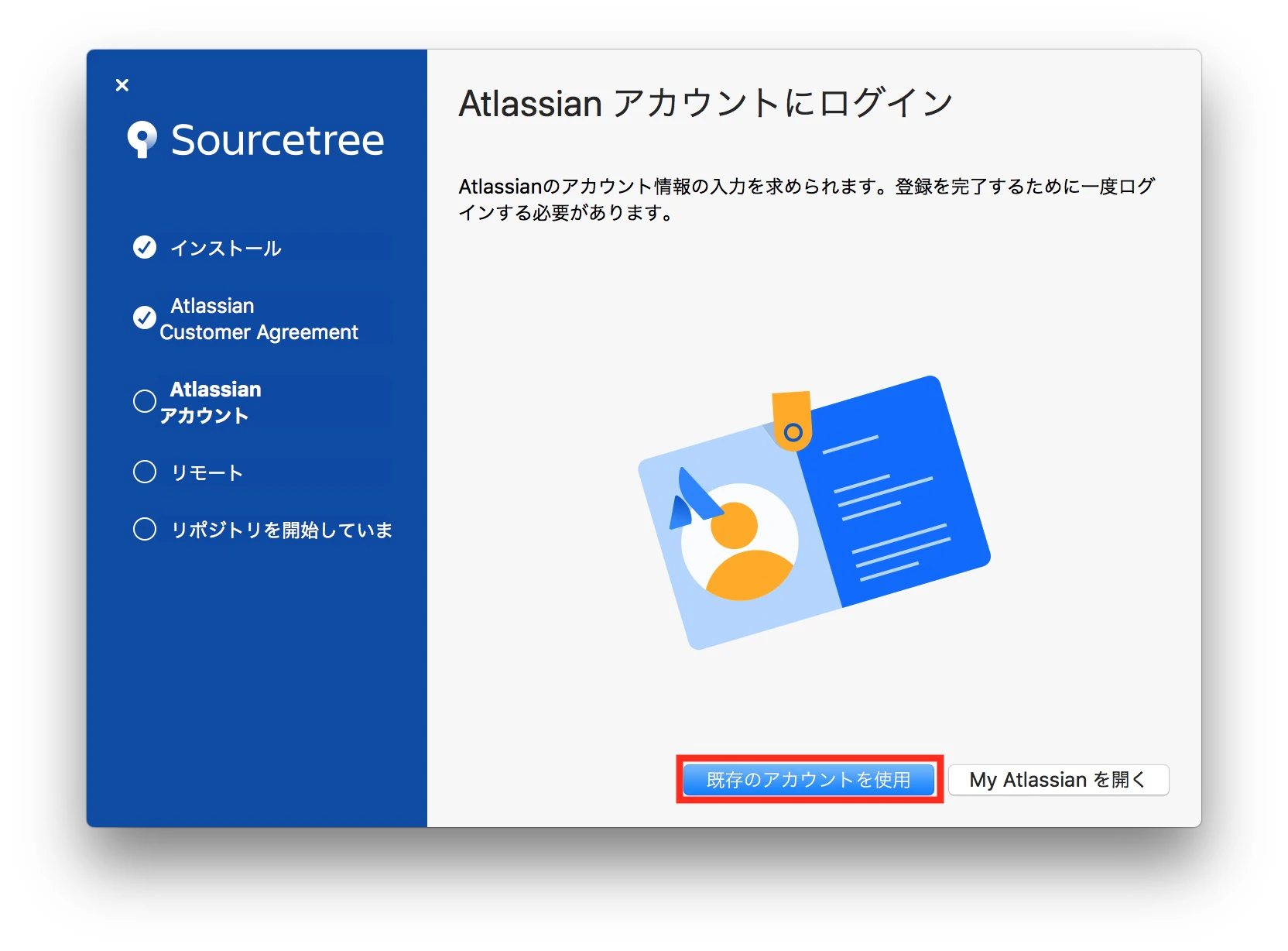Click the Sourcetree title text

tap(278, 140)
